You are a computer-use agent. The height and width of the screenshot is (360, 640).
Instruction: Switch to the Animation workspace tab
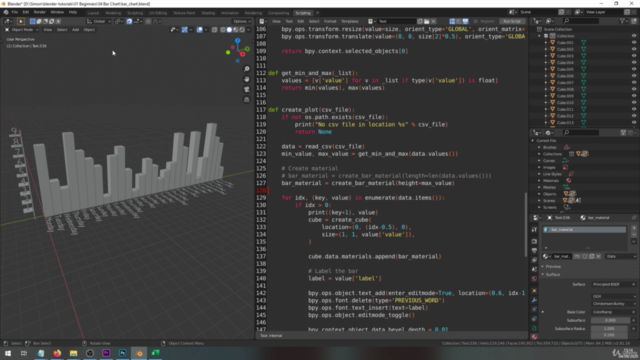pyautogui.click(x=230, y=13)
